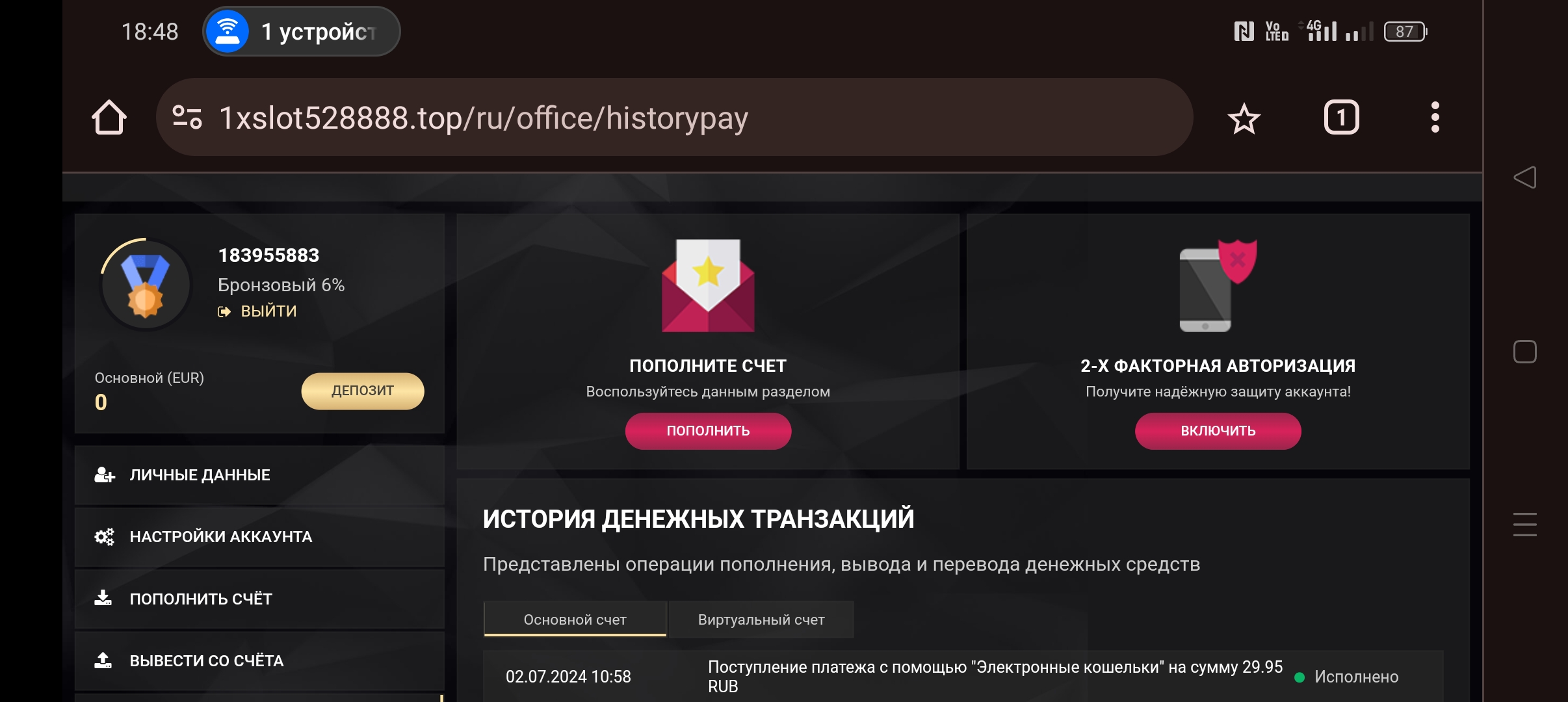1568x702 pixels.
Task: Click the ВЫЙТИ logout link
Action: 257,311
